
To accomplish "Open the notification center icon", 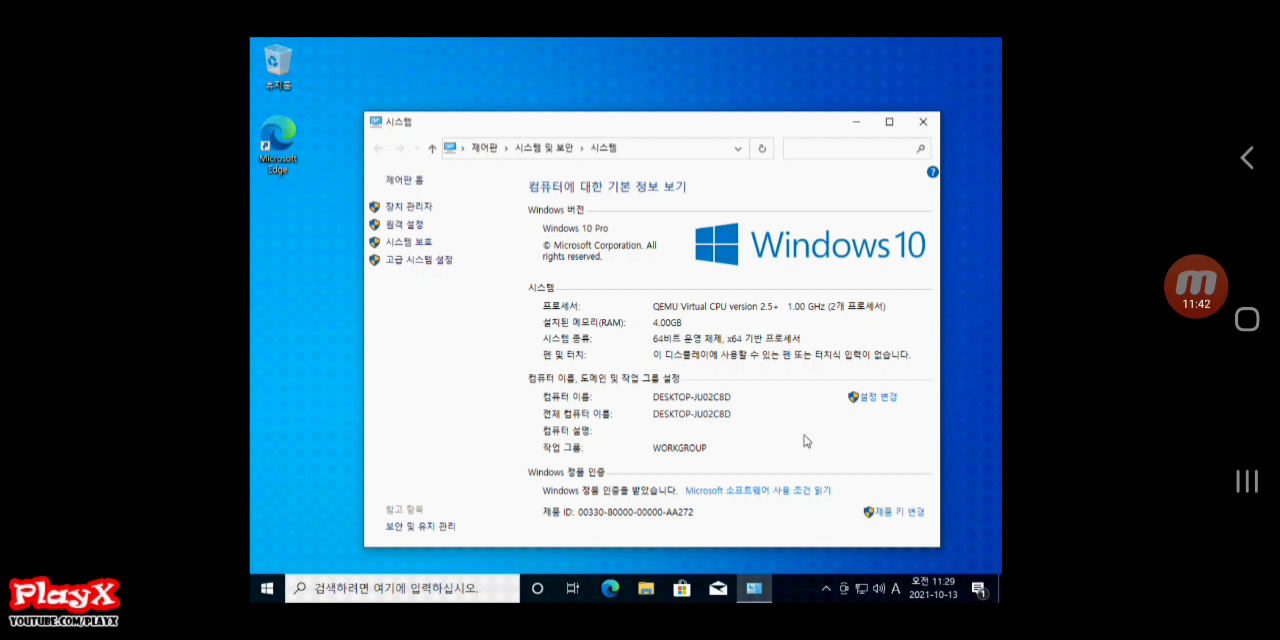I will [979, 589].
